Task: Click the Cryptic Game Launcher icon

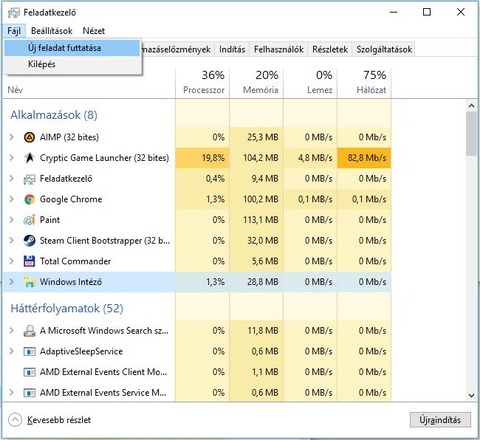Action: [29, 158]
